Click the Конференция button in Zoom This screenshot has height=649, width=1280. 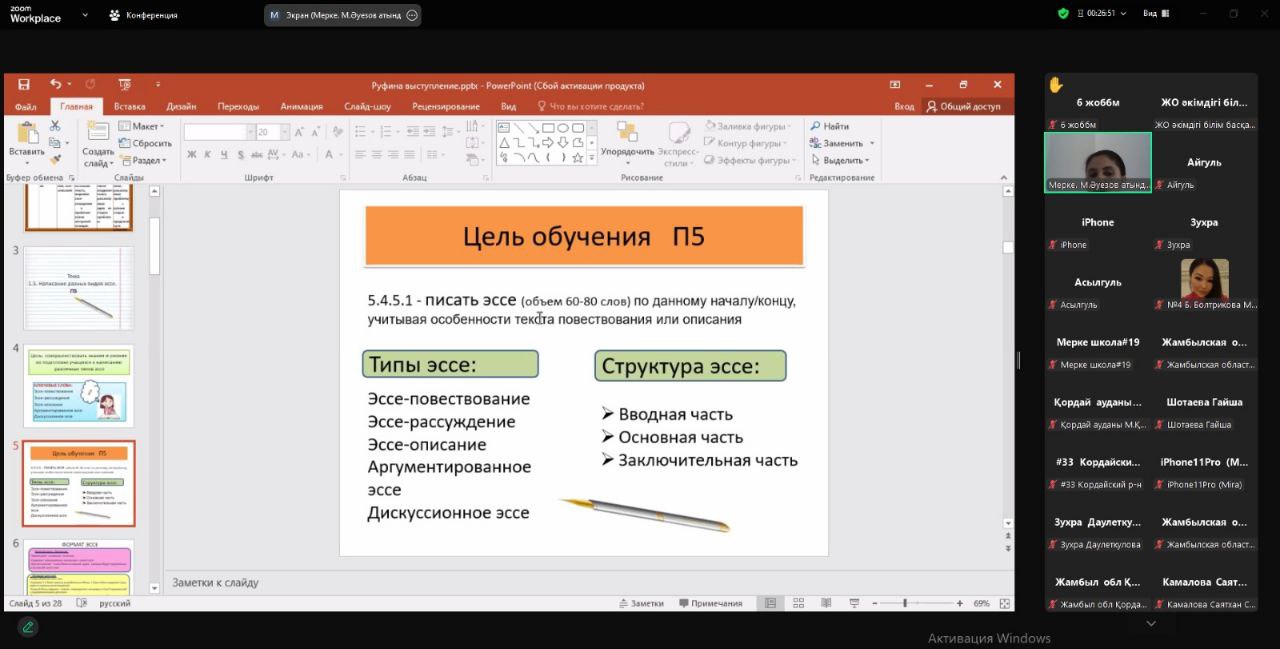143,15
